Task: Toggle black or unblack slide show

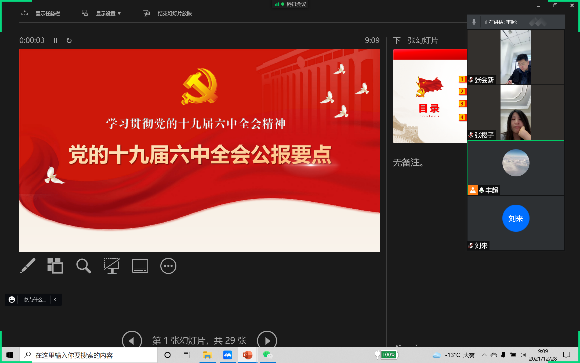Action: tap(111, 266)
